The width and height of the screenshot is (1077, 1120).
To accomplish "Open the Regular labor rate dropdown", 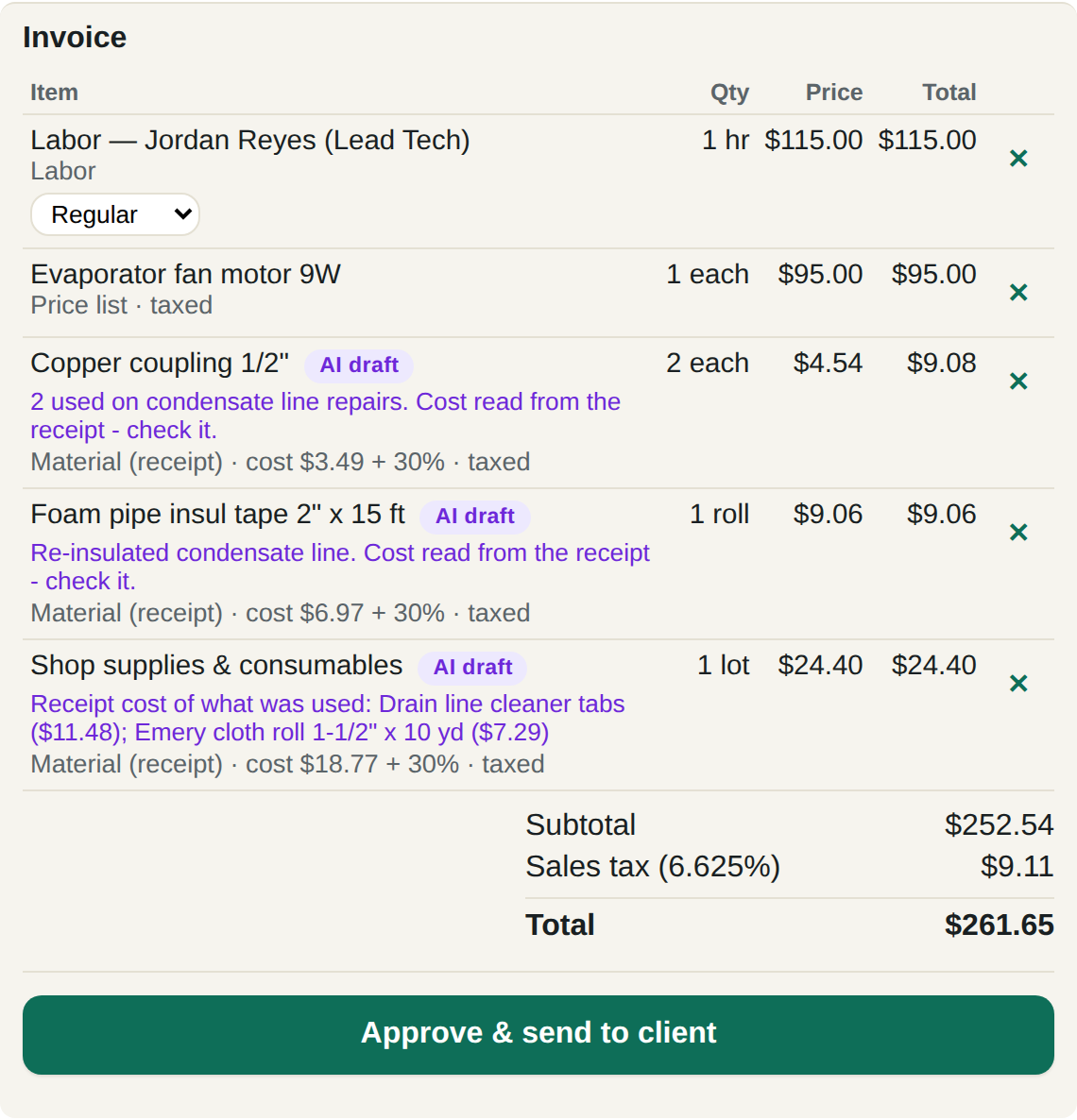I will point(115,214).
